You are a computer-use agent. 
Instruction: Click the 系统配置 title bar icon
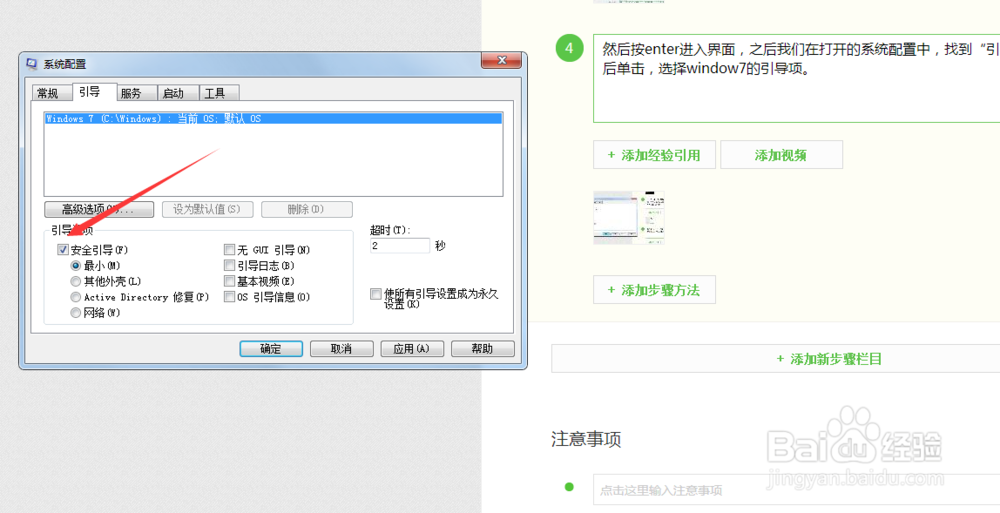[x=32, y=63]
